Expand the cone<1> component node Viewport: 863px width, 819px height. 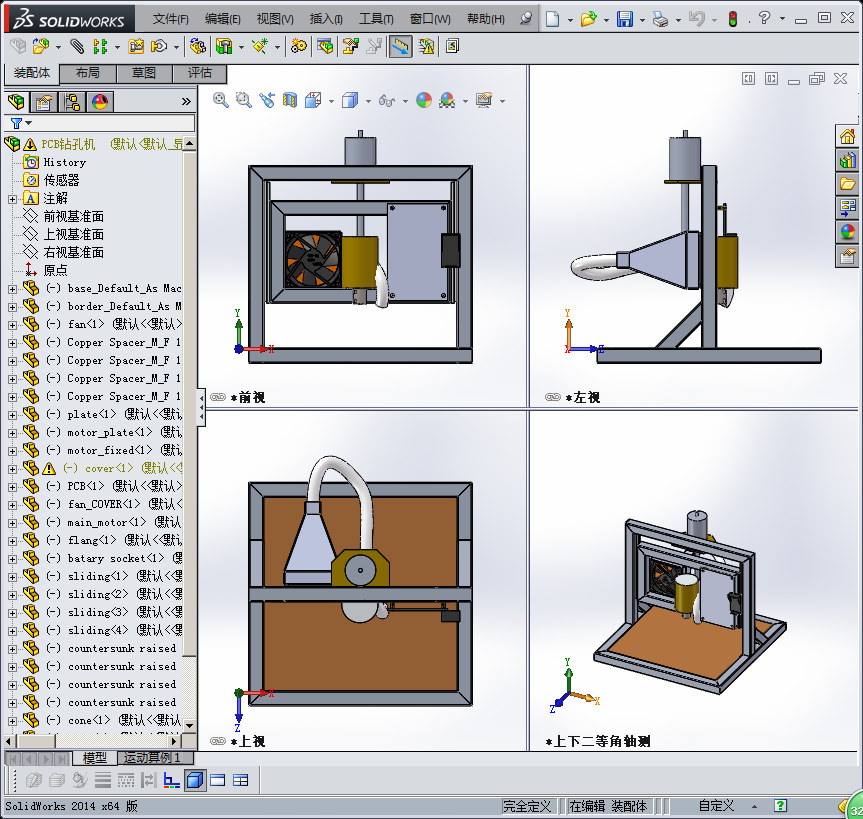[12, 721]
